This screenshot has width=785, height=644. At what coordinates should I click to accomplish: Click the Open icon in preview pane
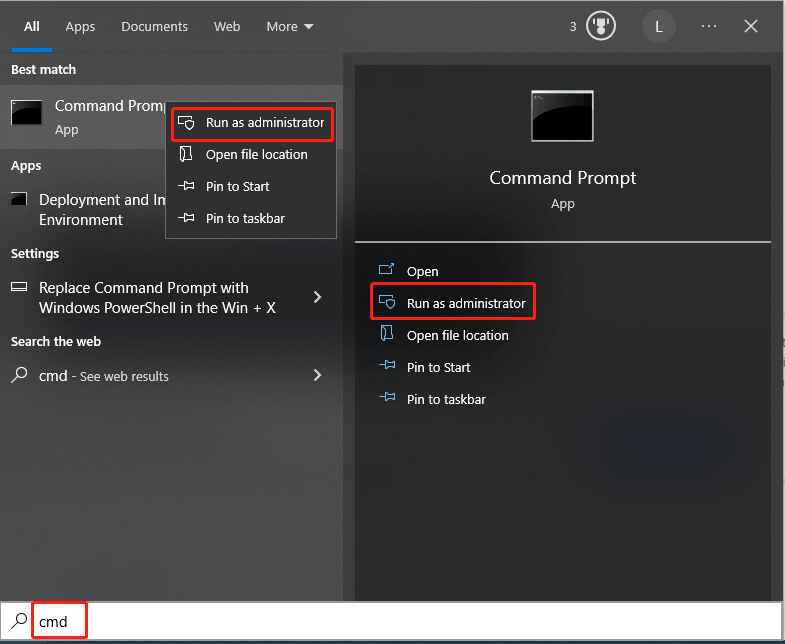click(386, 269)
